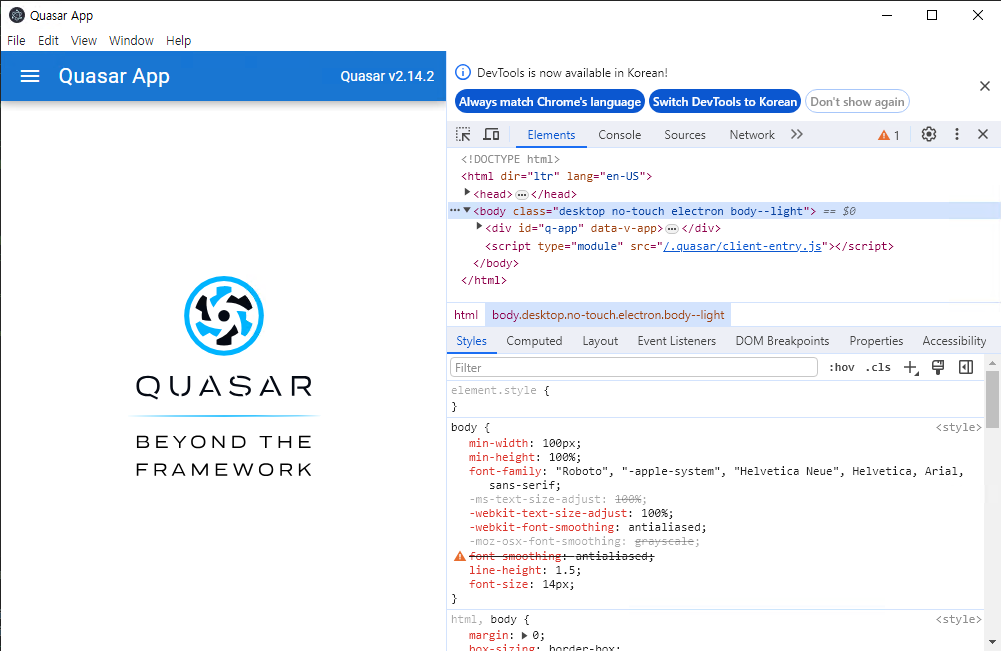Open the Accessibility tab

[954, 341]
